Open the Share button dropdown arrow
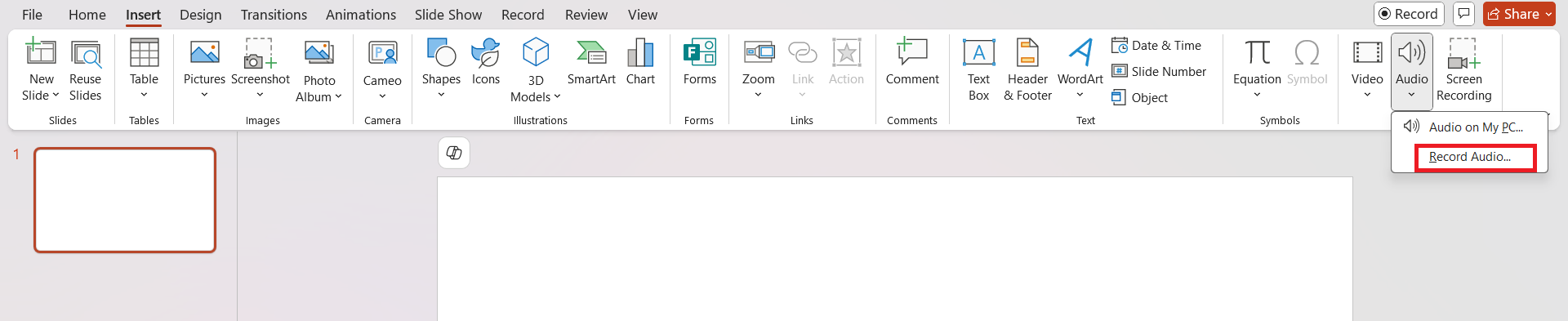The height and width of the screenshot is (321, 1568). (x=1548, y=14)
